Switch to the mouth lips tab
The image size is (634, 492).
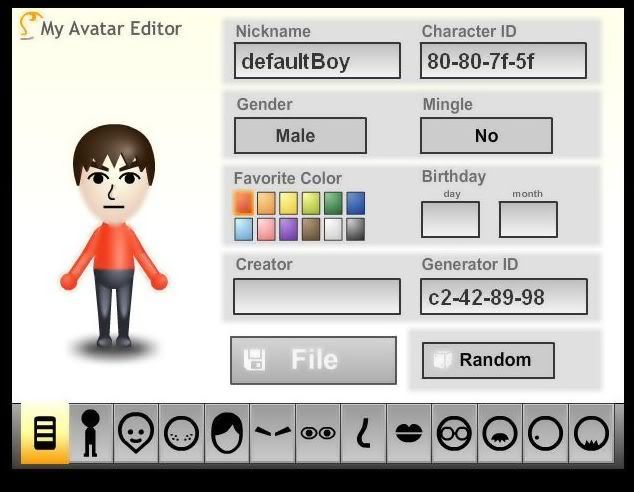409,433
